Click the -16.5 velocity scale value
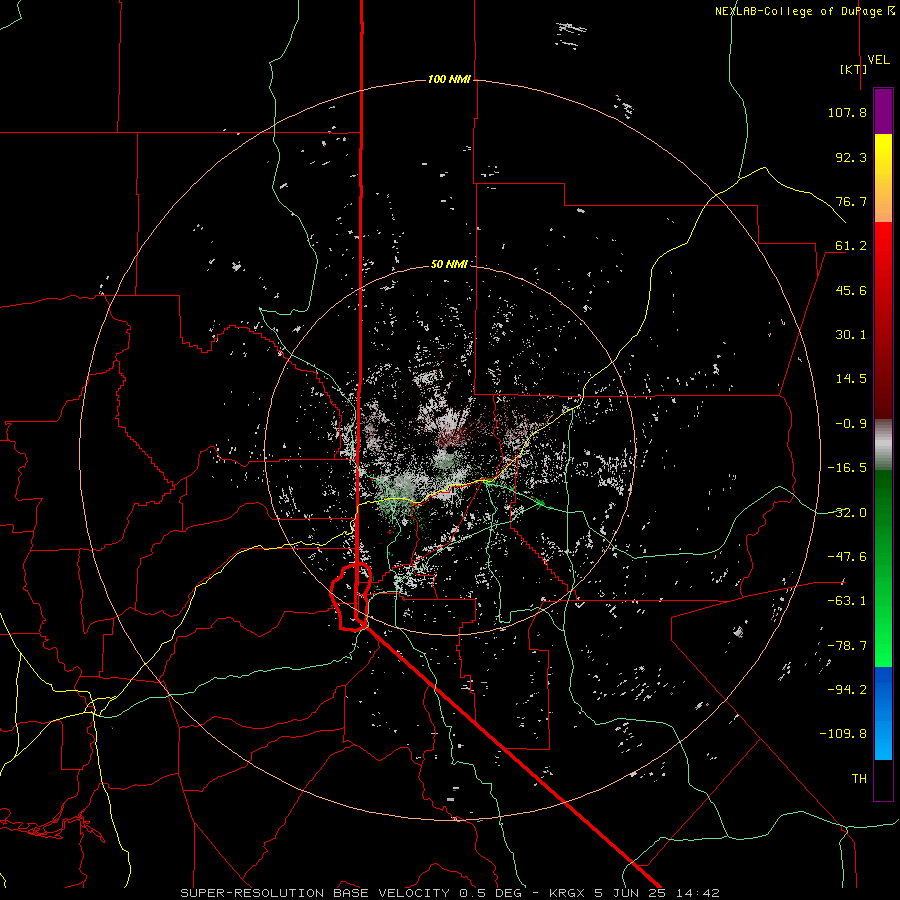 pos(847,468)
